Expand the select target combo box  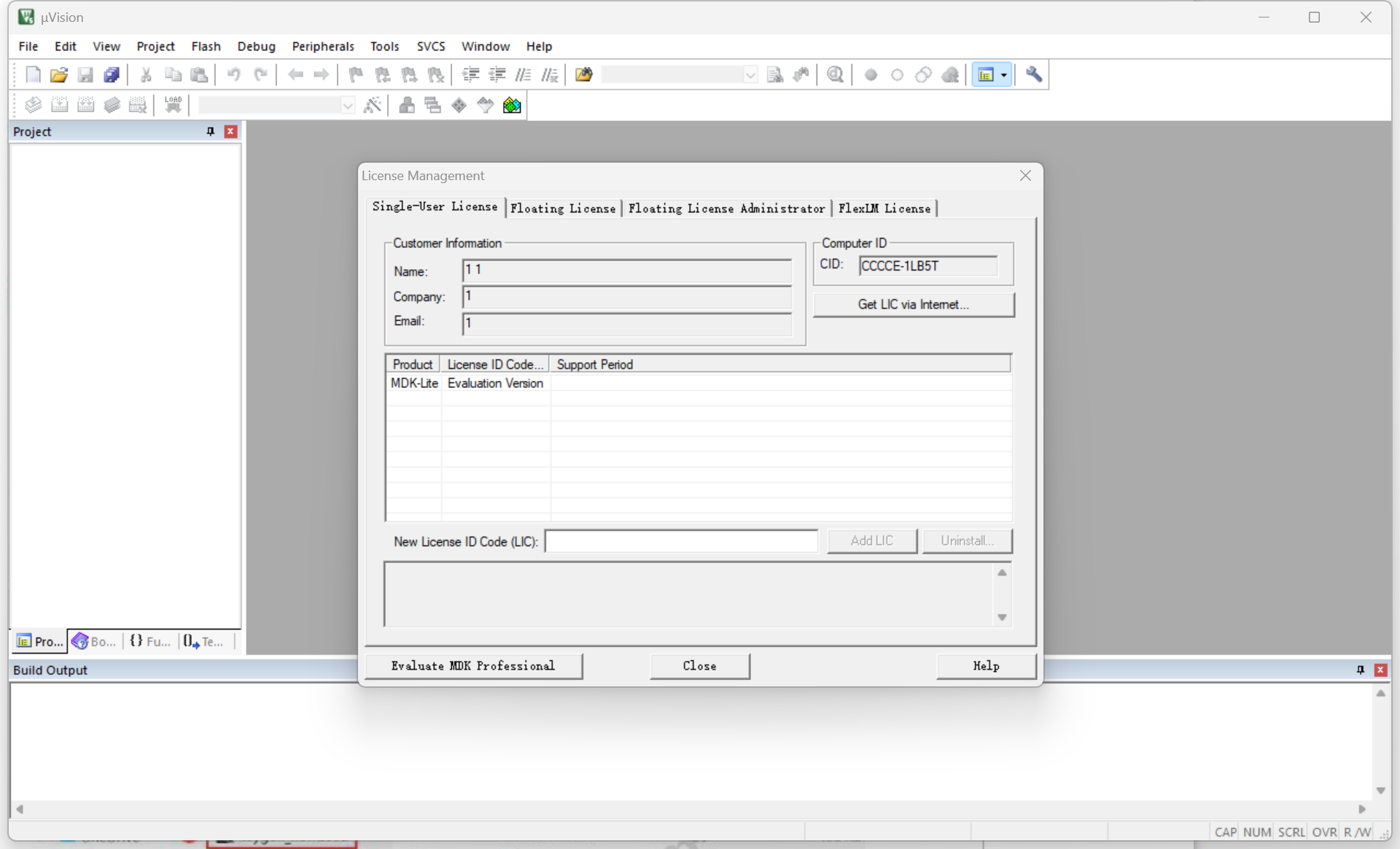pos(348,105)
